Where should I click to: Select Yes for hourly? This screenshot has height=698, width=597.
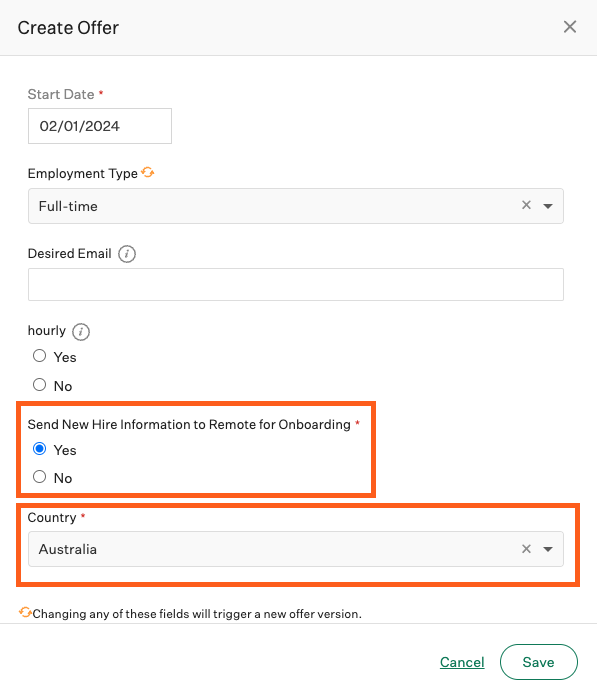tap(40, 356)
